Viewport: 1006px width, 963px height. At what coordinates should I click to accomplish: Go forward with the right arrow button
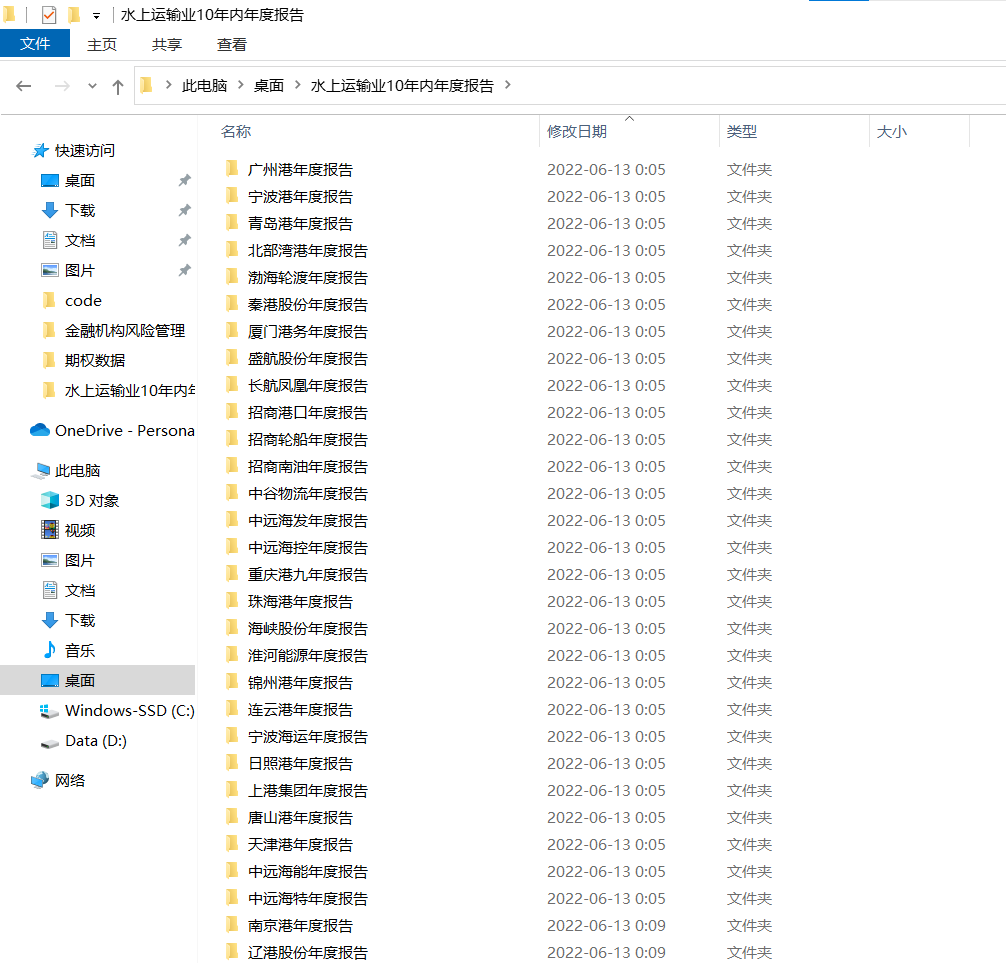pos(62,85)
